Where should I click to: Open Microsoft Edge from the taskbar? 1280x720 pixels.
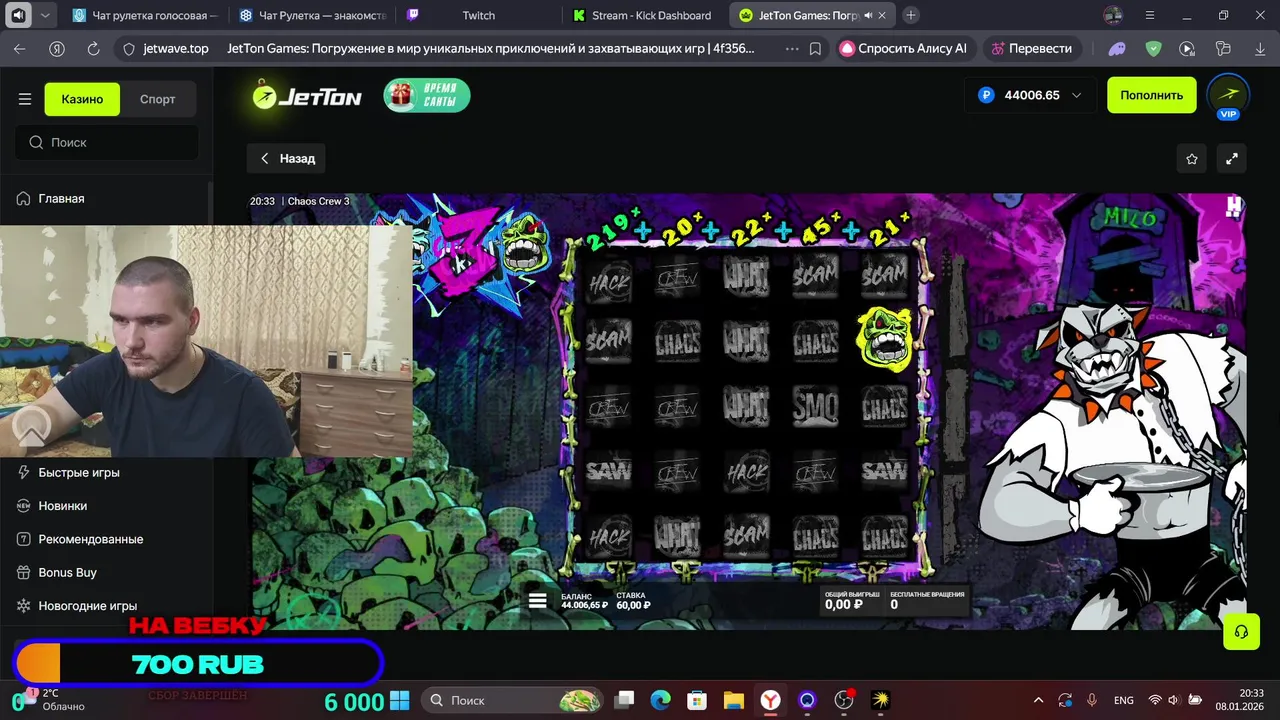coord(660,700)
